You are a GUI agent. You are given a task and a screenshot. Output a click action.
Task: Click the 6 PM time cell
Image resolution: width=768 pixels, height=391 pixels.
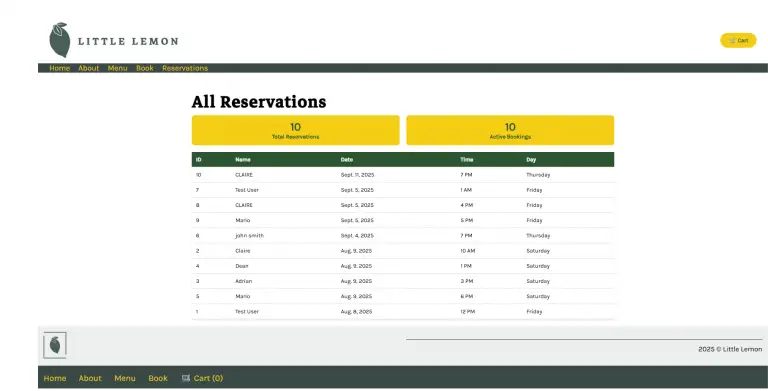[x=466, y=296]
